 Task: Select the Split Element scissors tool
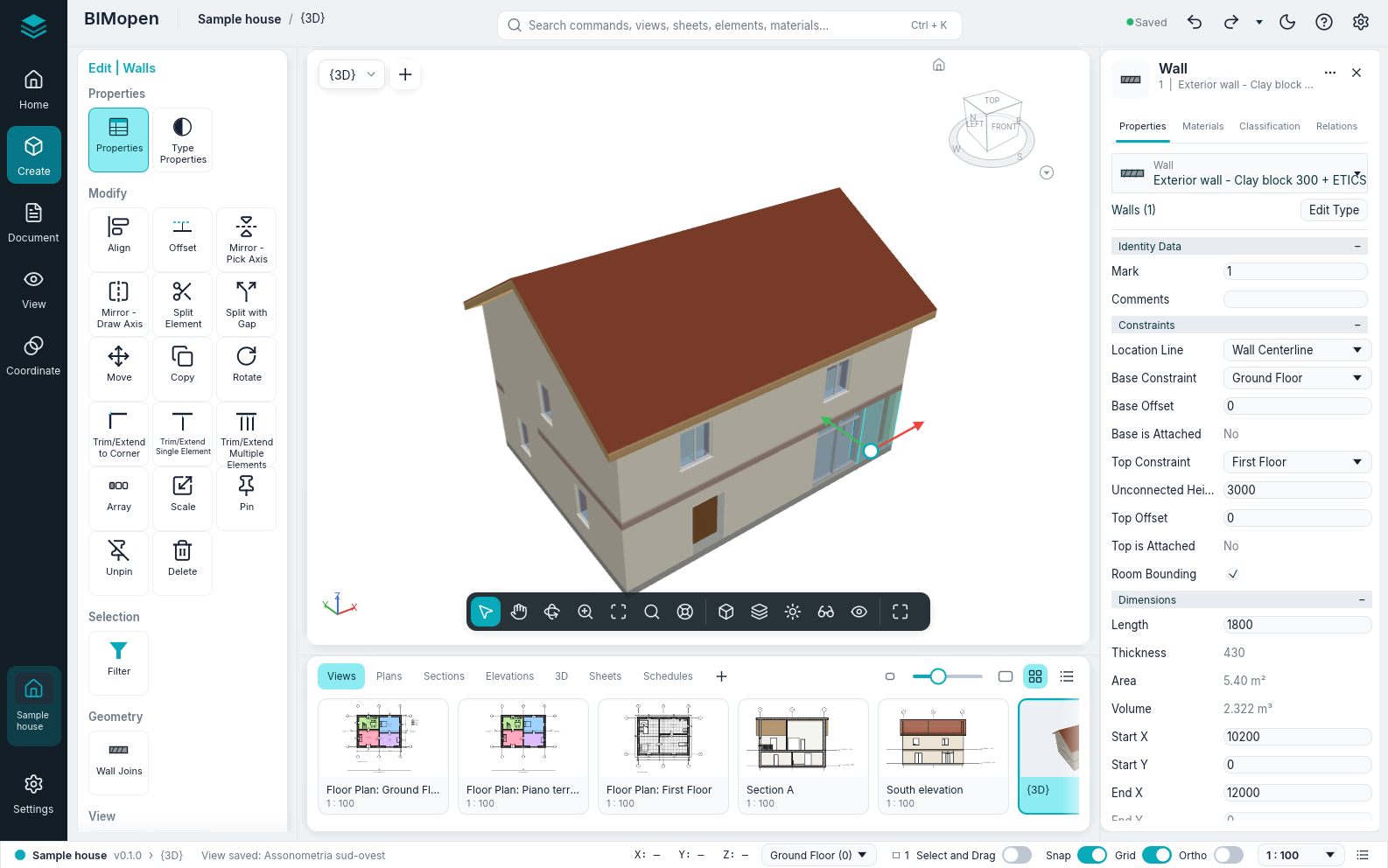point(183,304)
